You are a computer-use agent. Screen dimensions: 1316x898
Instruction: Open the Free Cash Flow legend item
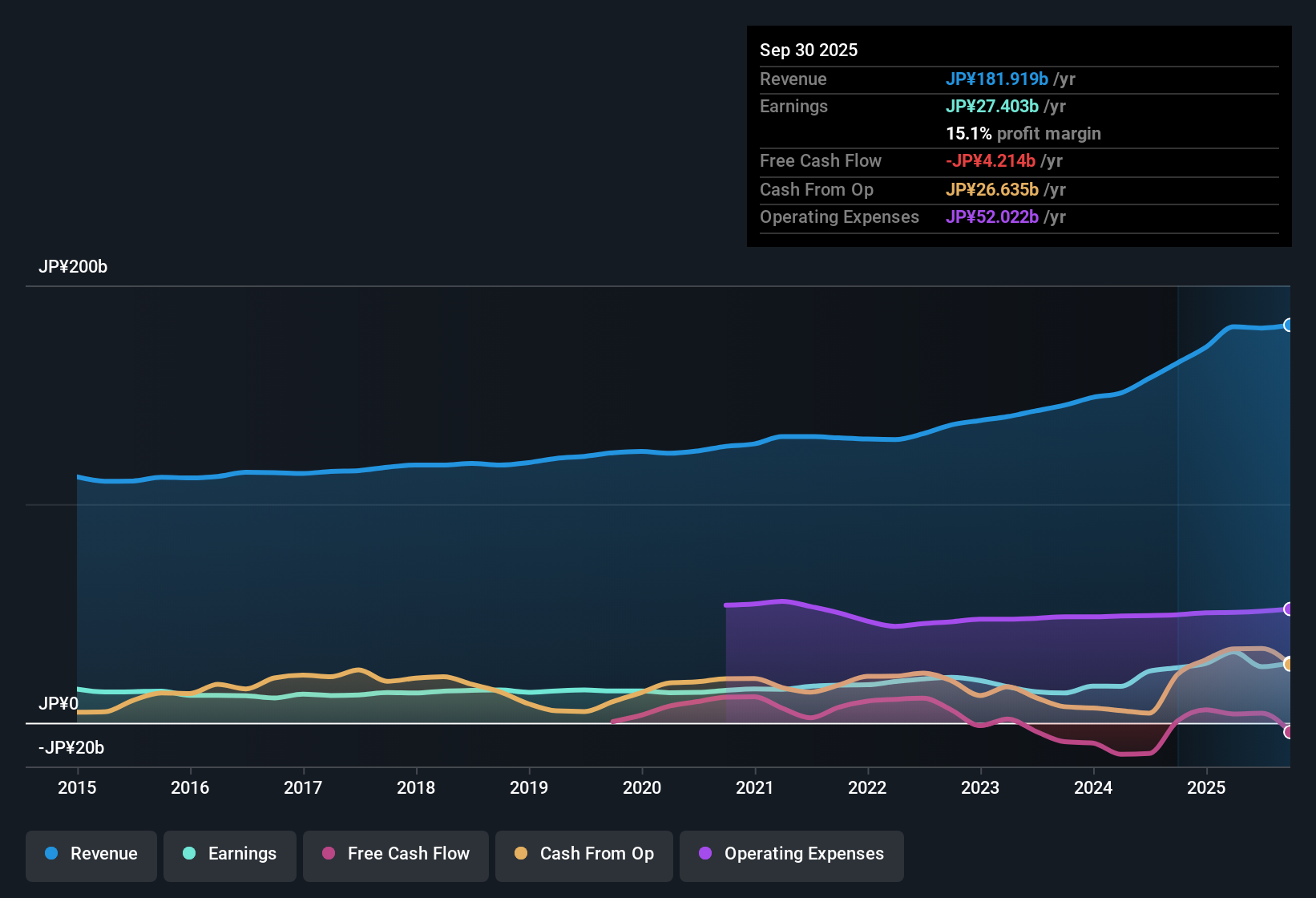[x=395, y=854]
